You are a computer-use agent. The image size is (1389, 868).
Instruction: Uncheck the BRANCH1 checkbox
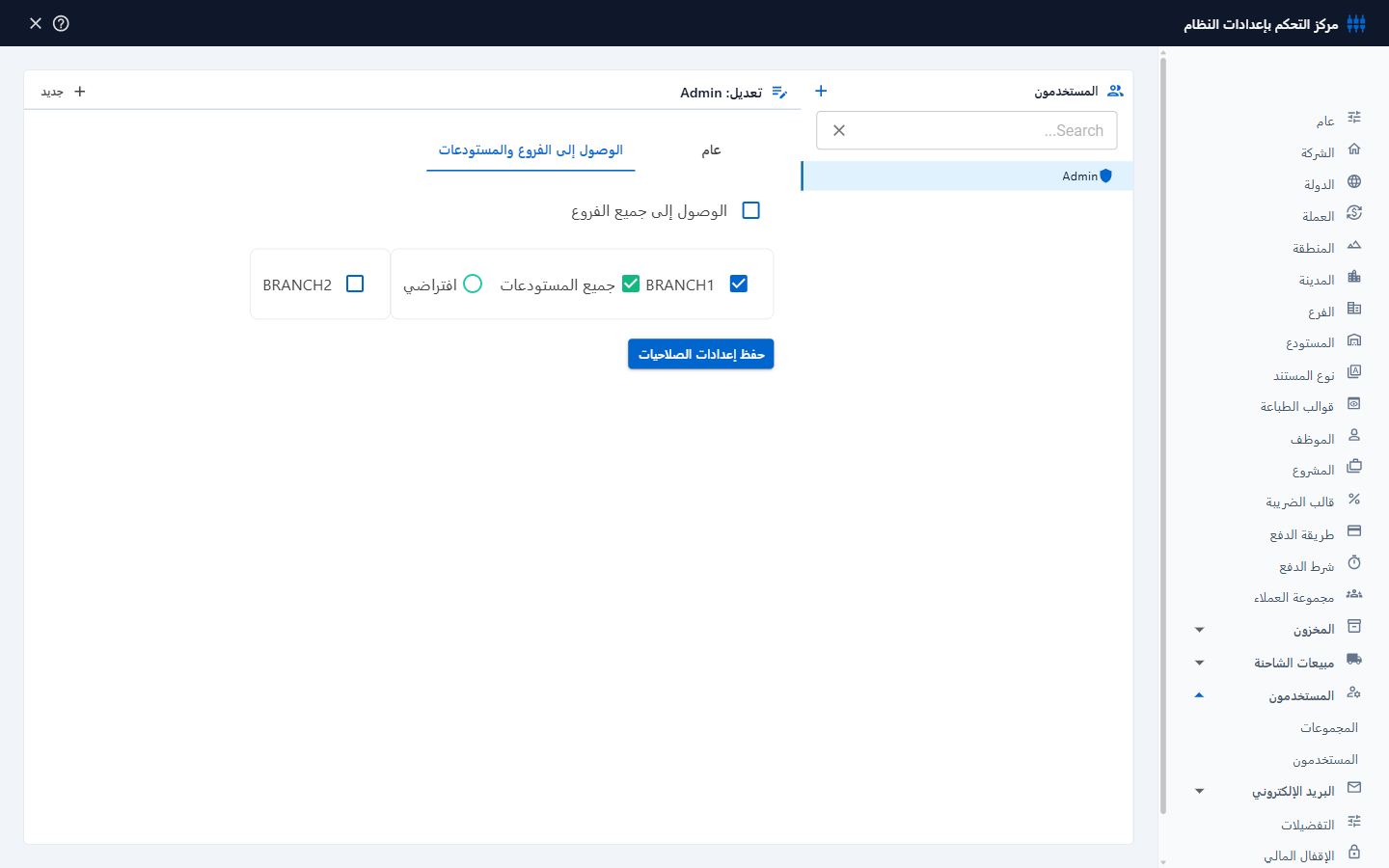pyautogui.click(x=739, y=284)
